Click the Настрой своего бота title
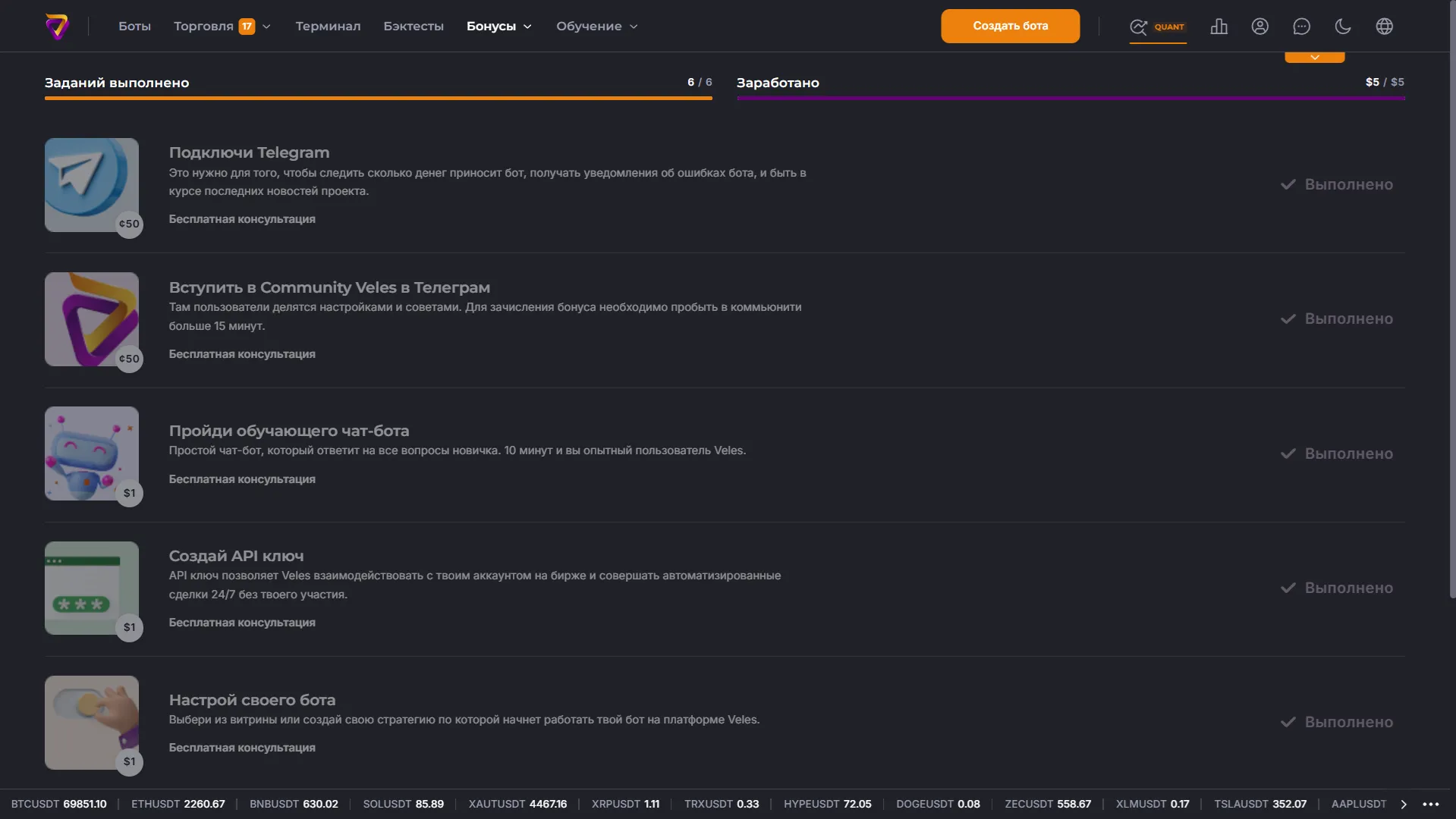1456x819 pixels. point(252,700)
